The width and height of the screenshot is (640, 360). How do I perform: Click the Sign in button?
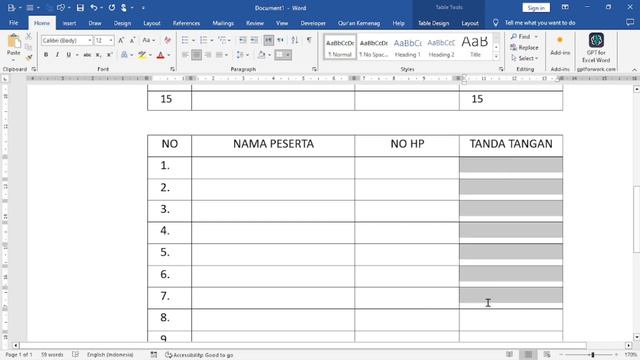[x=536, y=8]
